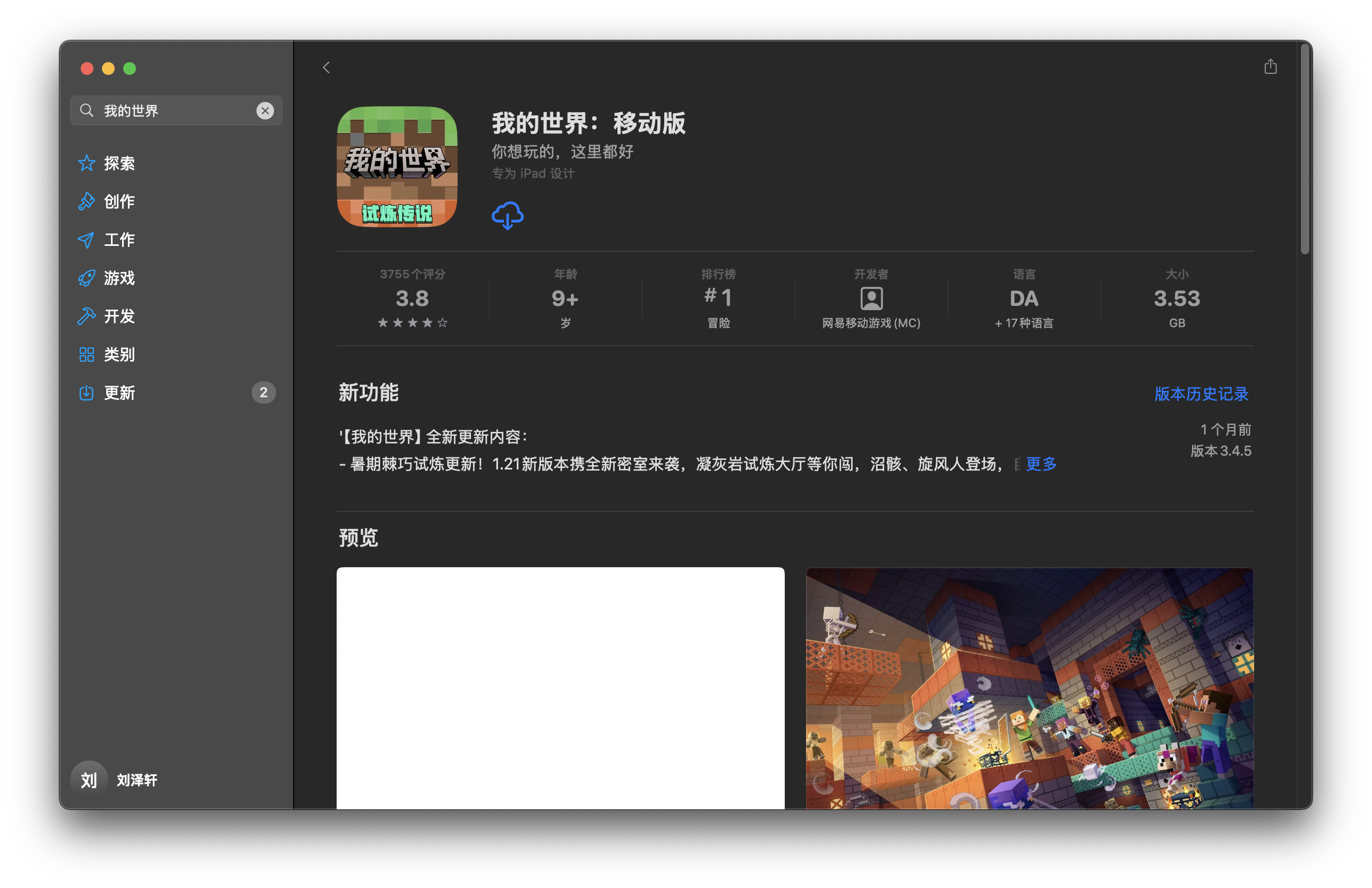This screenshot has height=888, width=1372.
Task: Open the 开发 (Develop) section
Action: pyautogui.click(x=119, y=316)
